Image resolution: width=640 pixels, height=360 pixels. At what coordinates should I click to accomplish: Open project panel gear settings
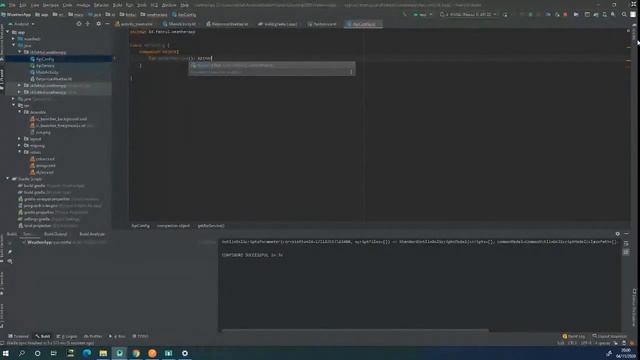point(98,24)
